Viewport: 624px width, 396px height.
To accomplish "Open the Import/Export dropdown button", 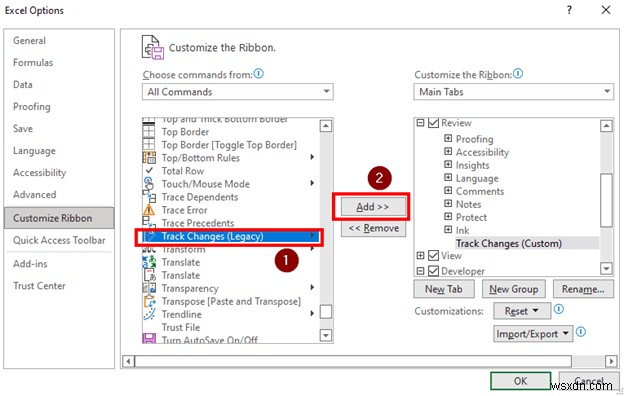I will point(533,334).
